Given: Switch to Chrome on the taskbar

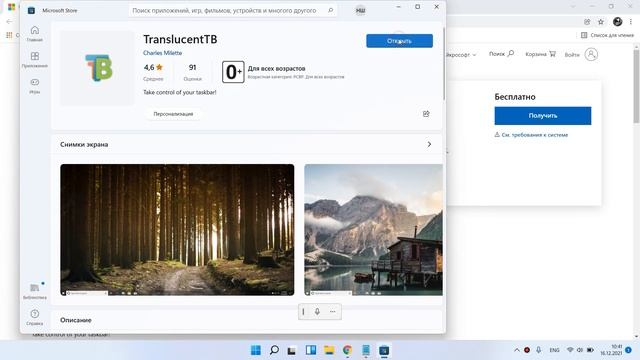Looking at the screenshot, I should click(x=347, y=350).
